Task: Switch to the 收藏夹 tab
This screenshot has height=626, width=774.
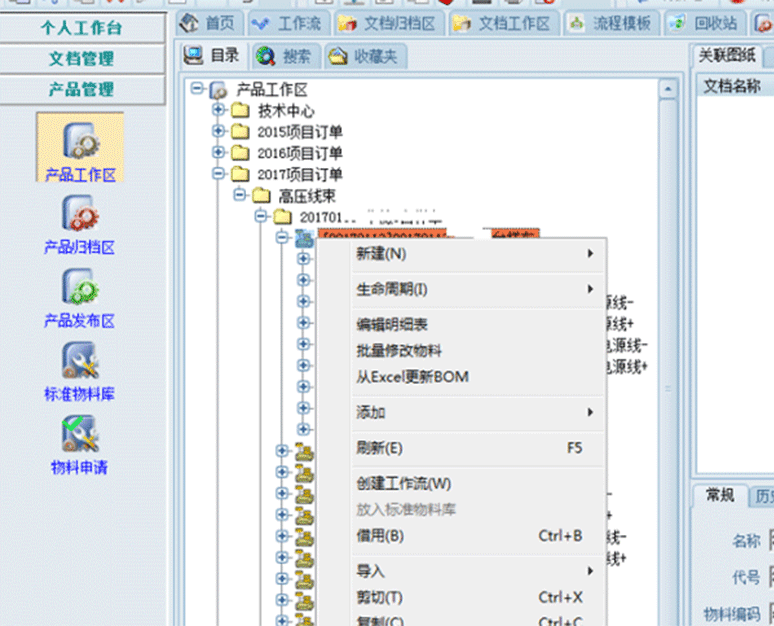Action: 361,57
